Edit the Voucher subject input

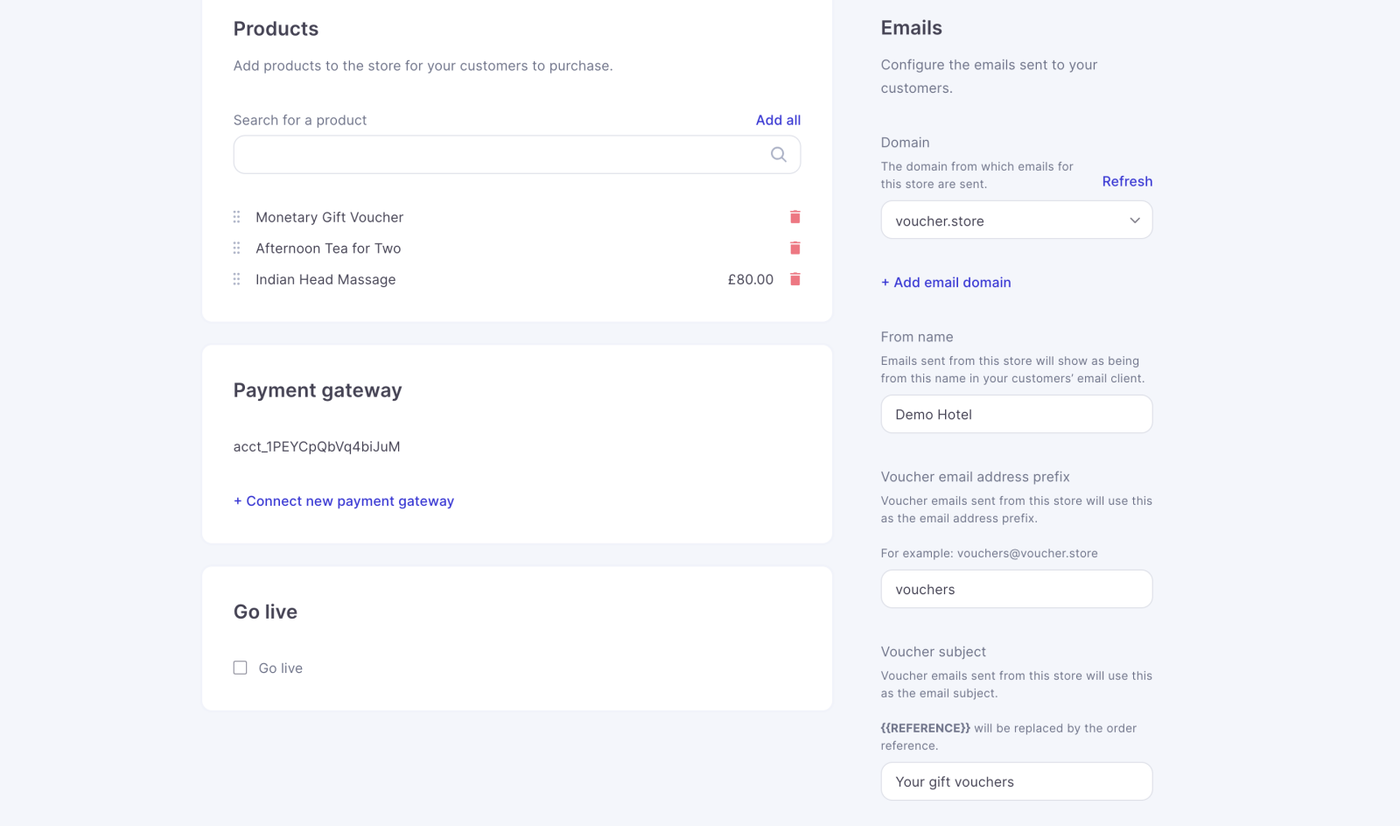point(1016,782)
